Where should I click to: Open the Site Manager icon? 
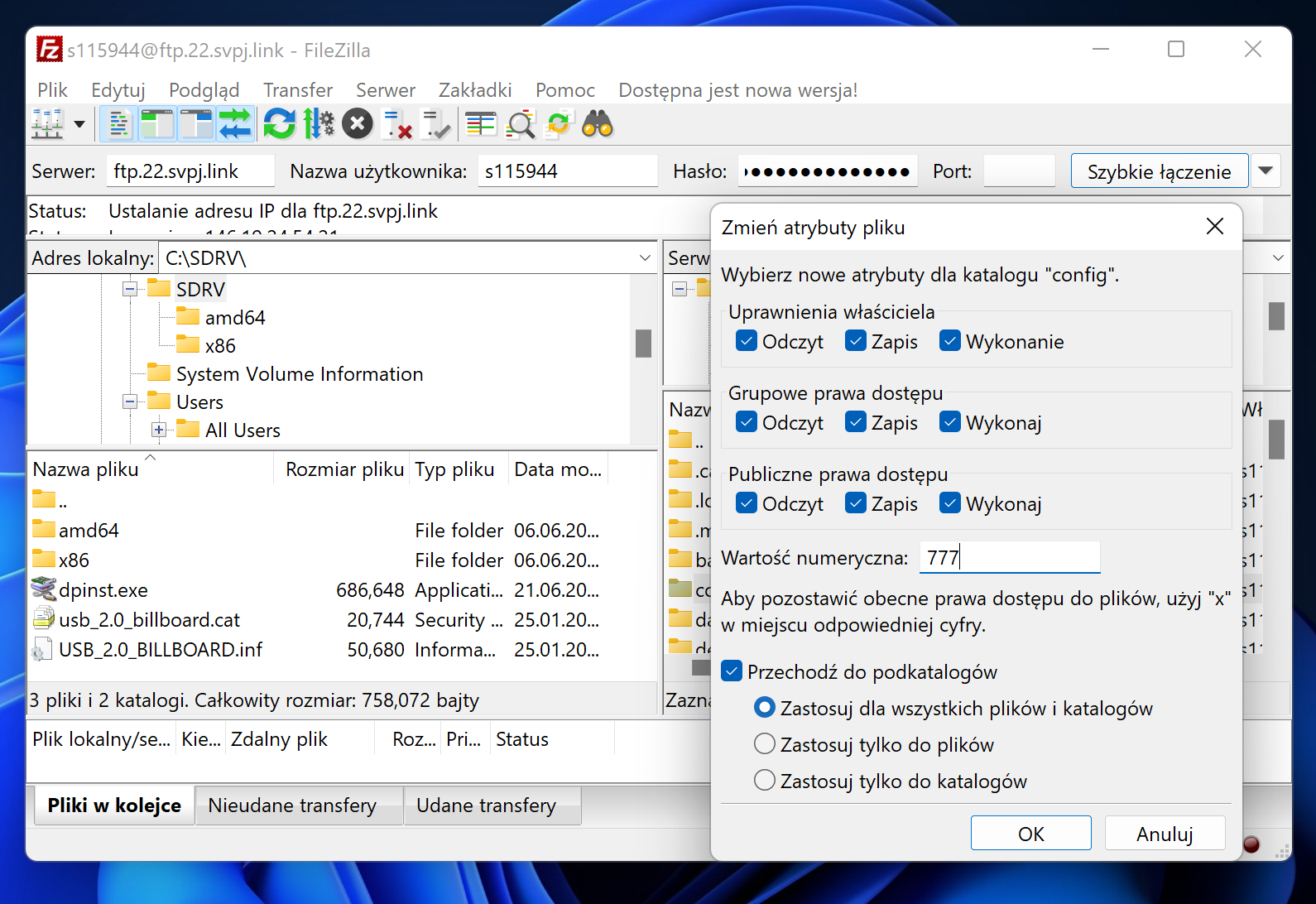[47, 125]
